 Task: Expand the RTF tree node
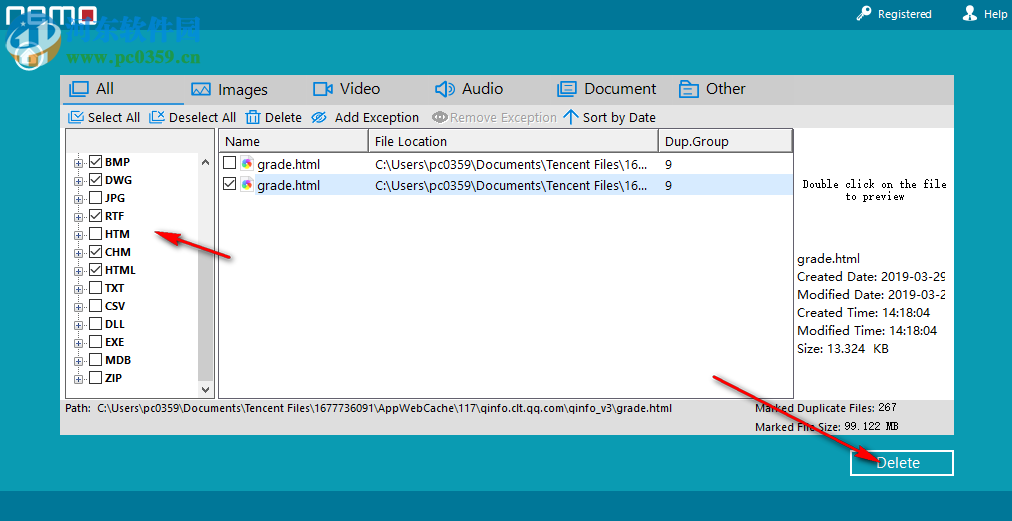79,218
